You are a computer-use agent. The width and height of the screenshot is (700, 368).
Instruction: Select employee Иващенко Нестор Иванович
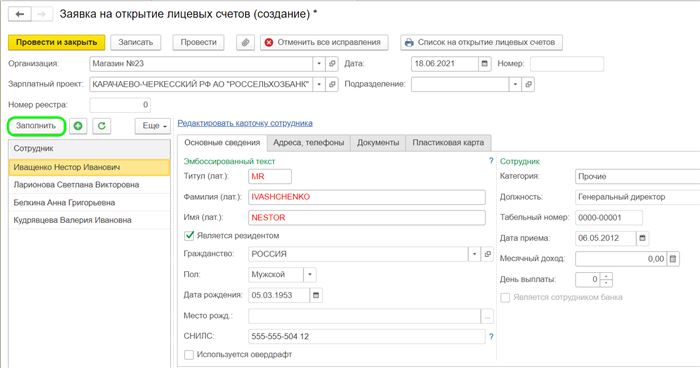(x=89, y=167)
